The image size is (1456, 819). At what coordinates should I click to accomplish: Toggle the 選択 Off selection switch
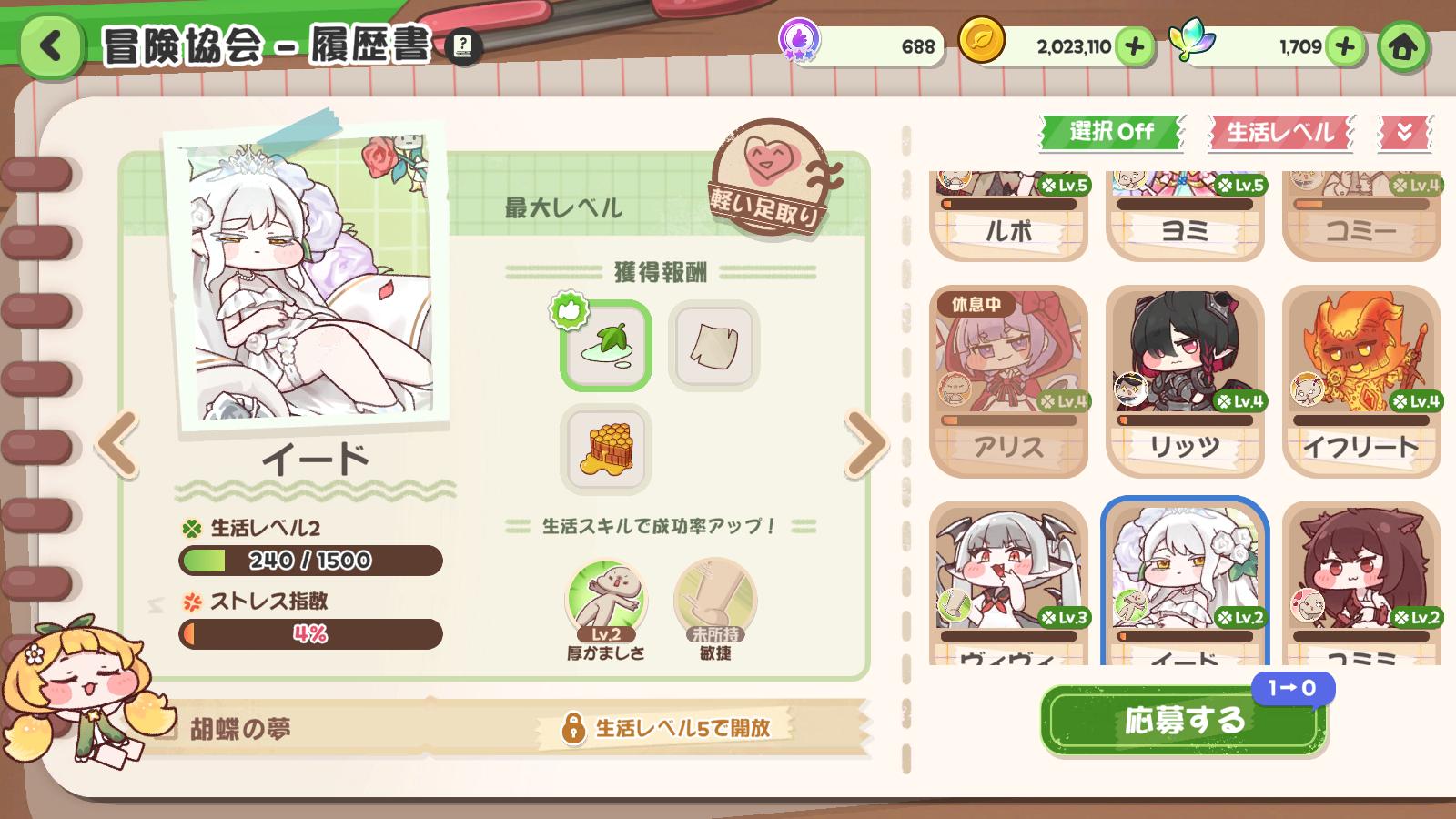pyautogui.click(x=1111, y=133)
